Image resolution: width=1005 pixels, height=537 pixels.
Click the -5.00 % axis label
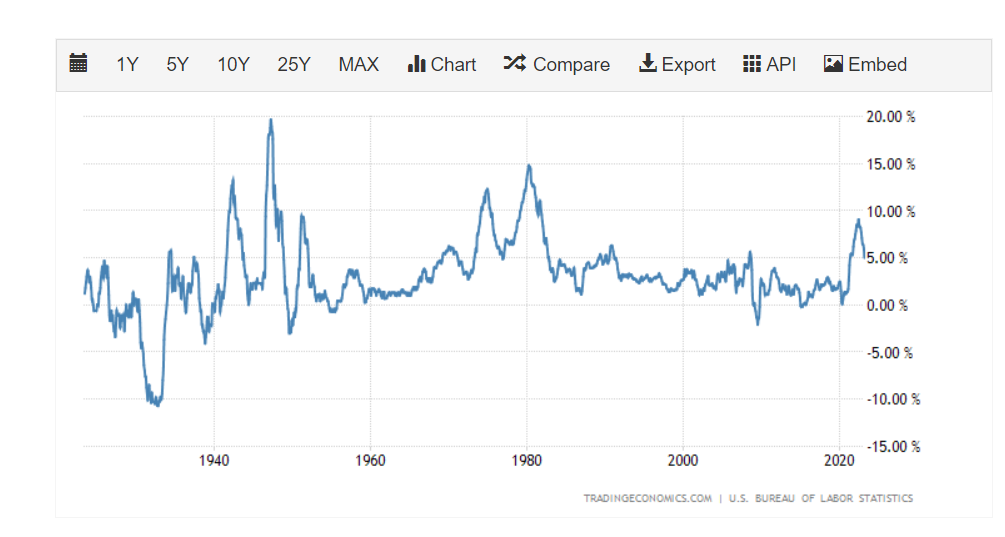(890, 352)
